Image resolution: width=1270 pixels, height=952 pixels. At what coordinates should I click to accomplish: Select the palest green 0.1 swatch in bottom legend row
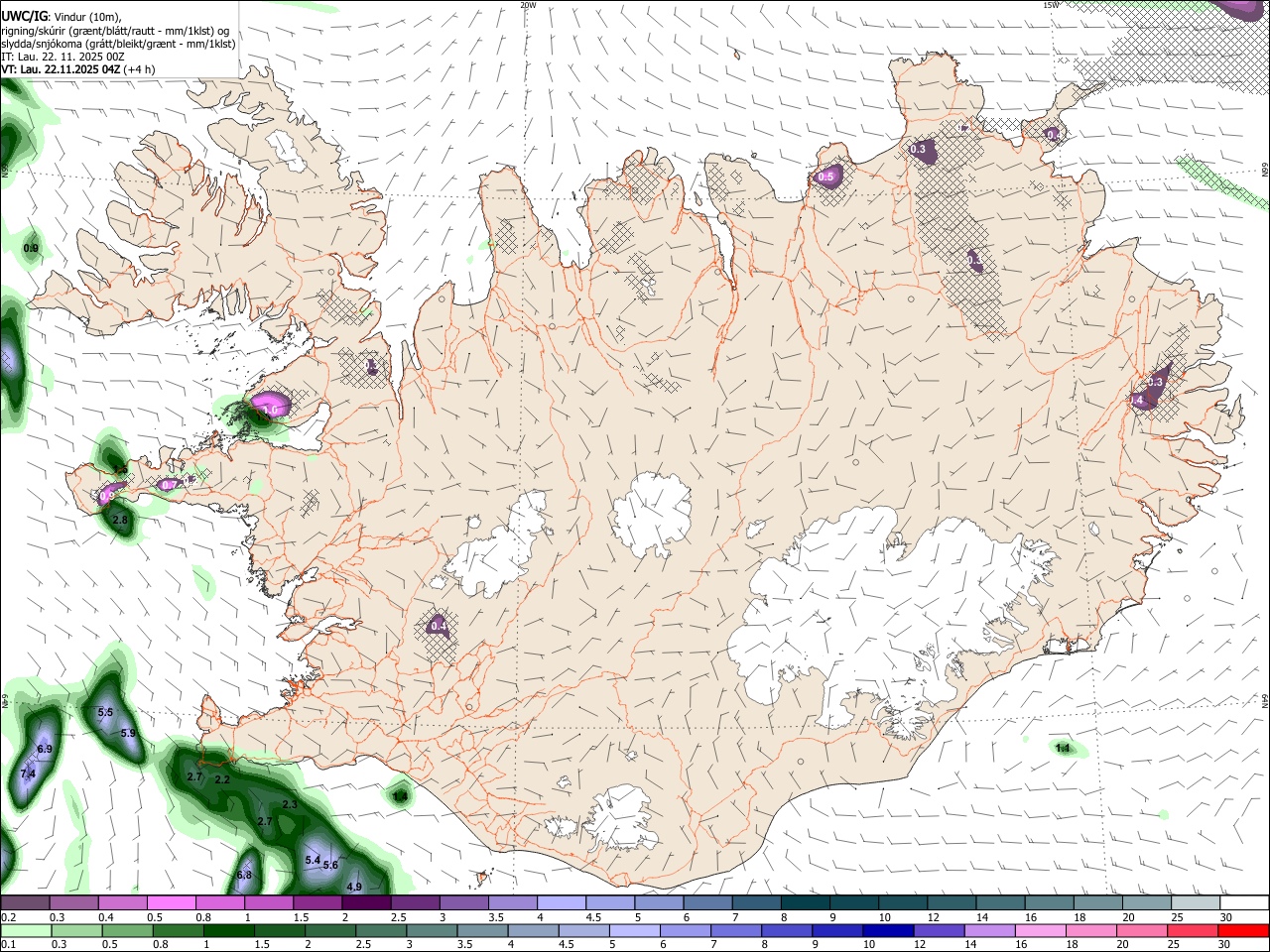tap(26, 931)
